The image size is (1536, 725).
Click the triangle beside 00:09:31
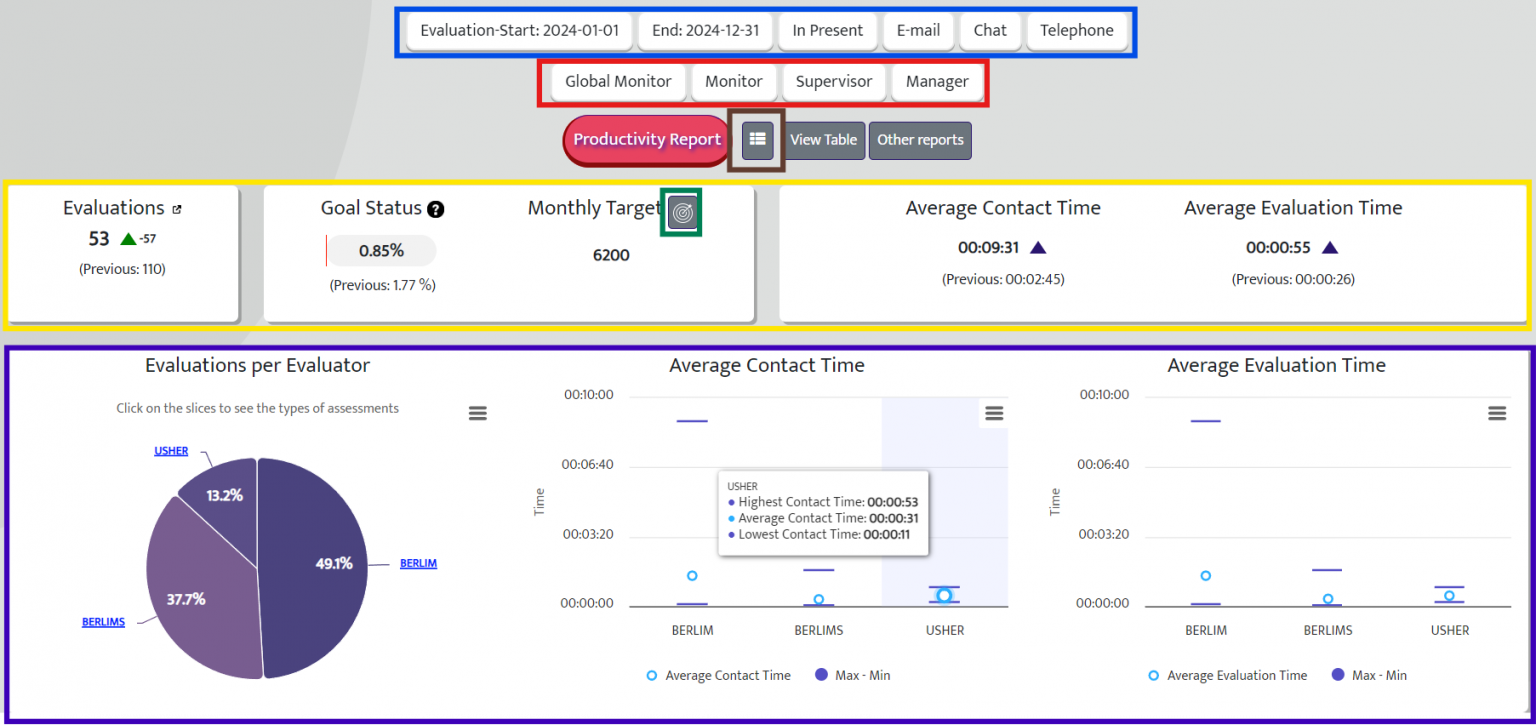[x=1038, y=248]
